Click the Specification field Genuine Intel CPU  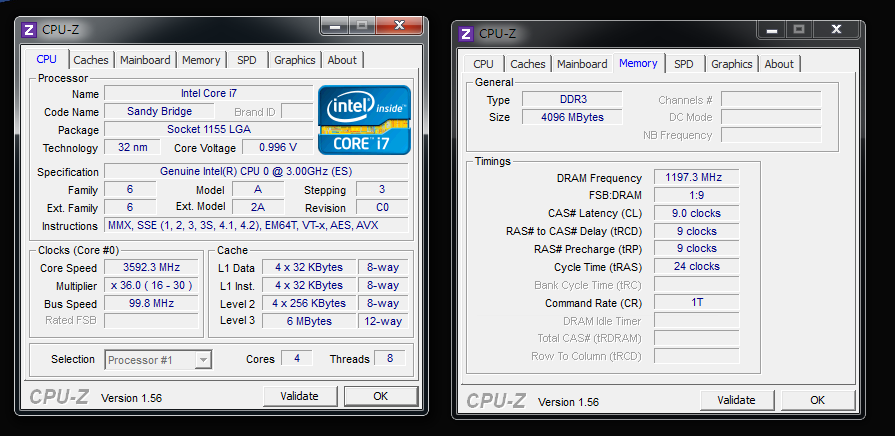coord(256,171)
